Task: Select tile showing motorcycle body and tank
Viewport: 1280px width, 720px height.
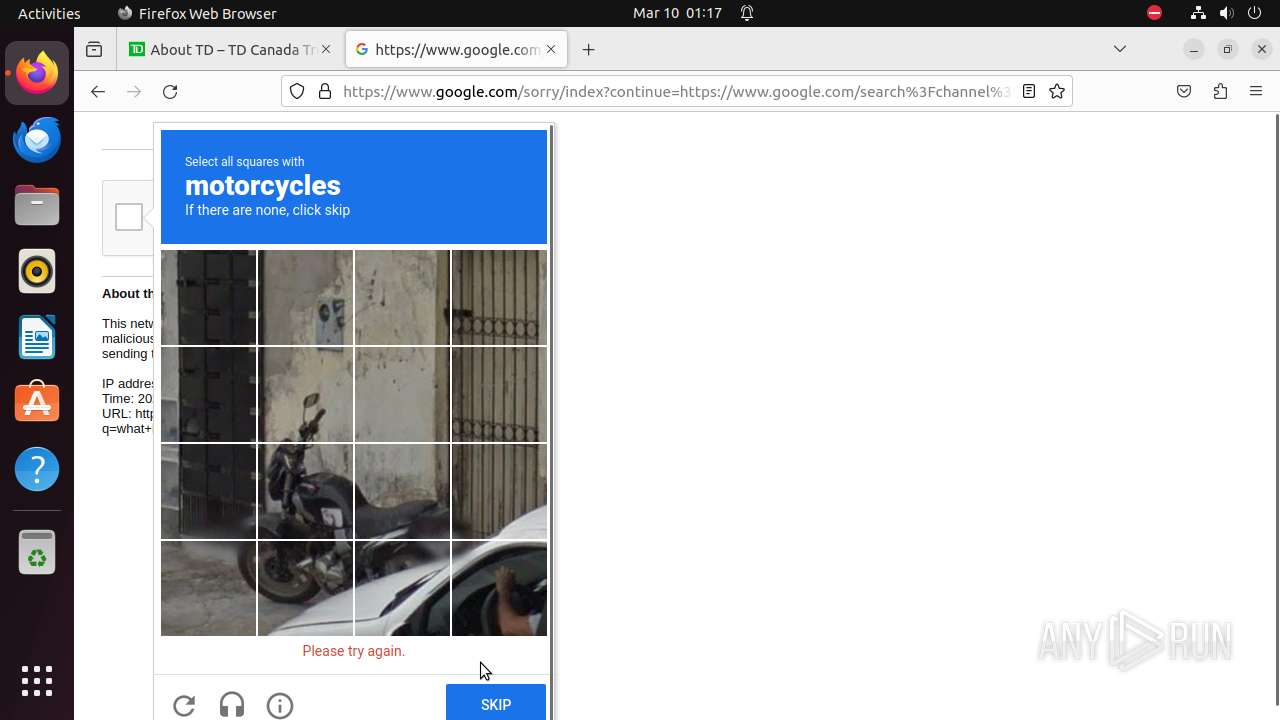Action: tap(305, 491)
